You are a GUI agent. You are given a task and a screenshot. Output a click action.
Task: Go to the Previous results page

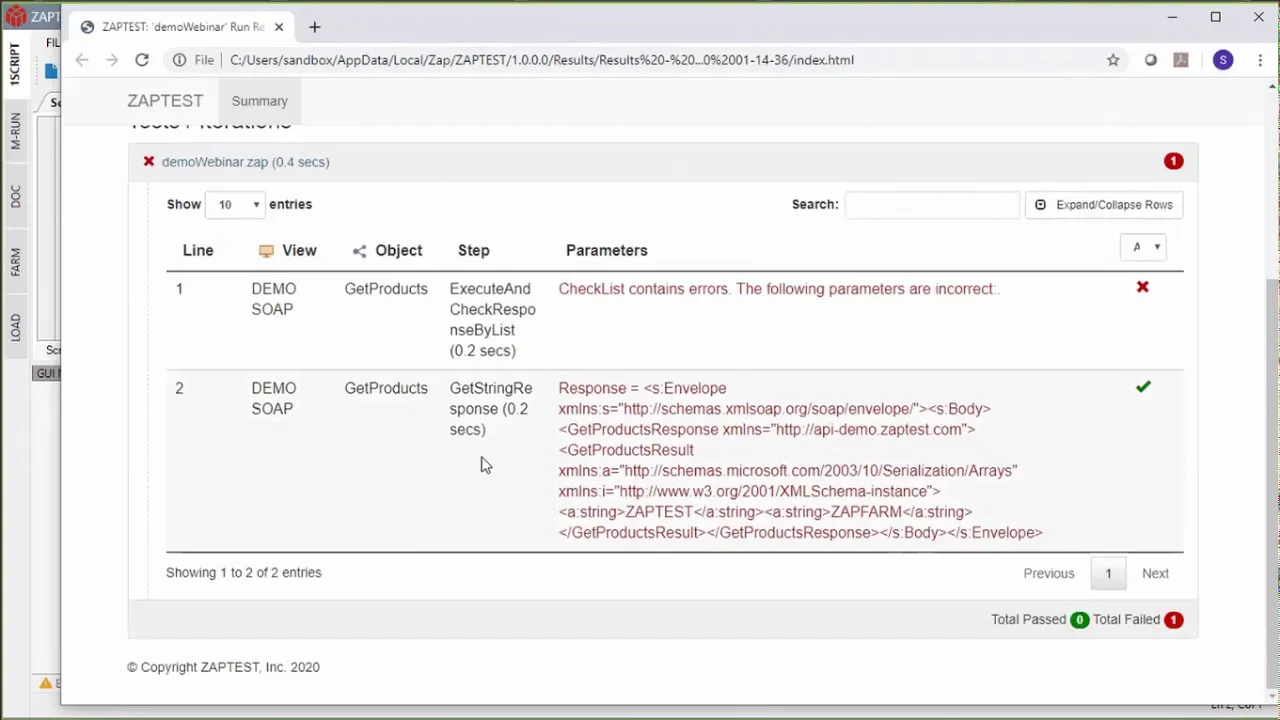[x=1048, y=573]
